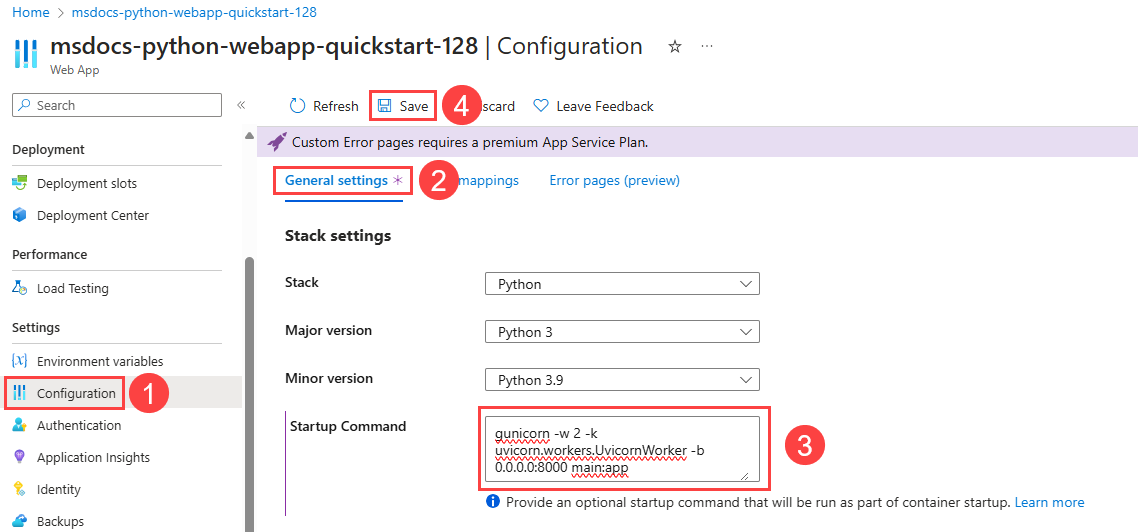Open Application Insights bulb icon

click(x=19, y=457)
